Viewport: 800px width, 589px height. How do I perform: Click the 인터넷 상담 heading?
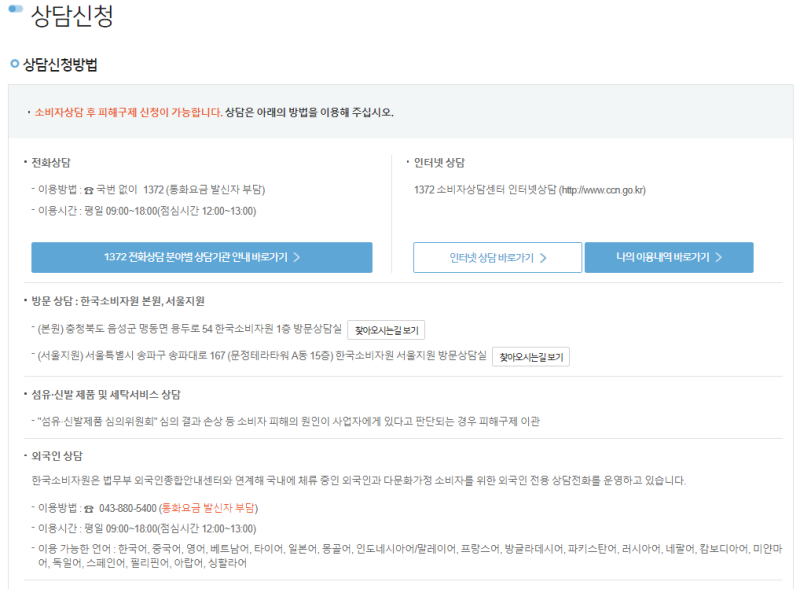click(x=439, y=163)
